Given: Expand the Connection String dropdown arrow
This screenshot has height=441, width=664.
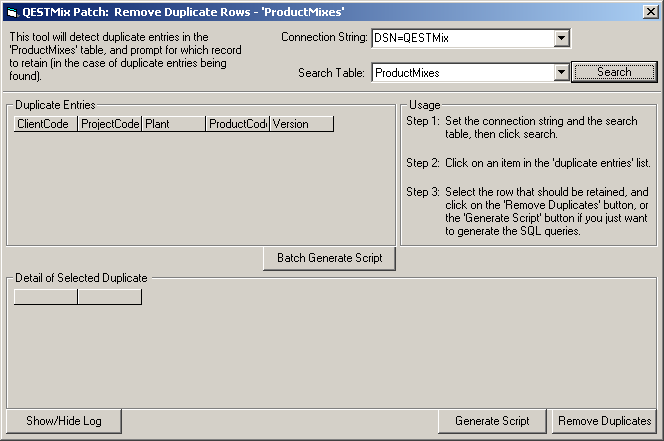Looking at the screenshot, I should tap(561, 38).
